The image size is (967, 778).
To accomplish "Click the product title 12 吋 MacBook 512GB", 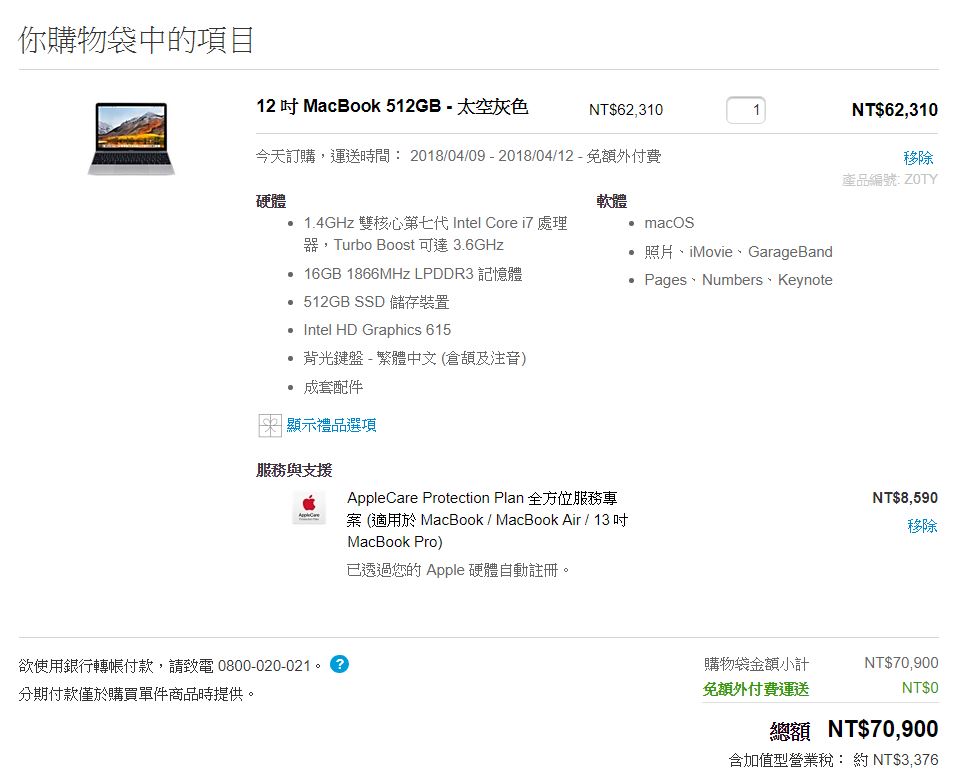I will [x=392, y=107].
